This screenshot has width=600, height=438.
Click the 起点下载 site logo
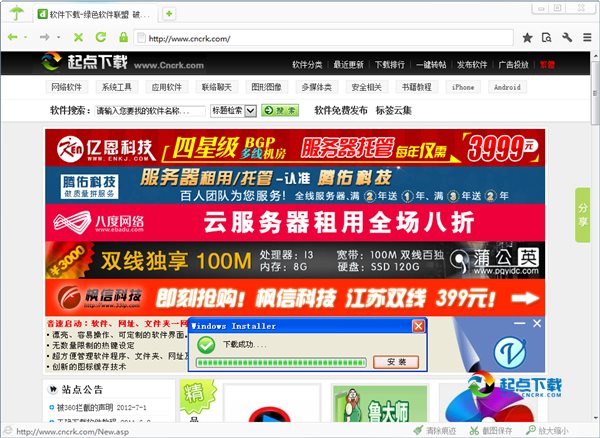pos(122,62)
